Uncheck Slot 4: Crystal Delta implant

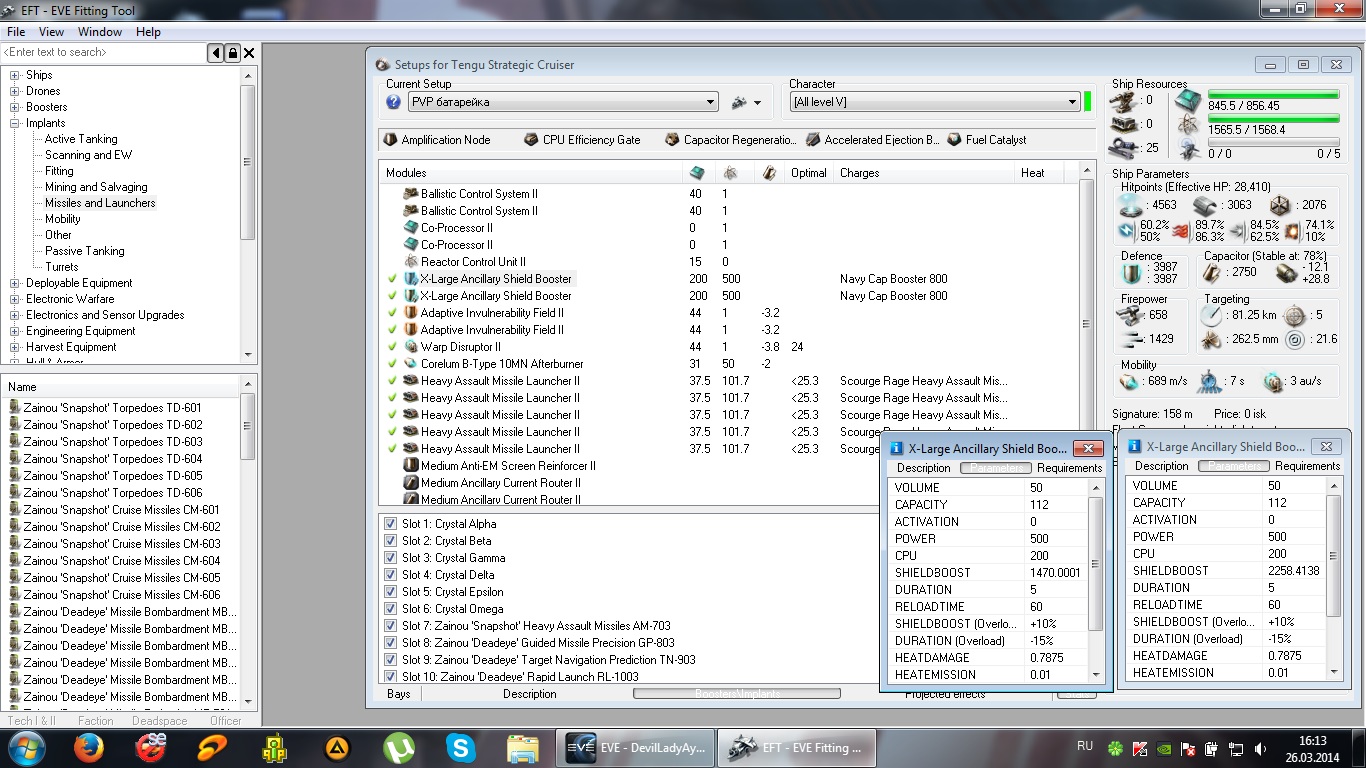[x=390, y=575]
